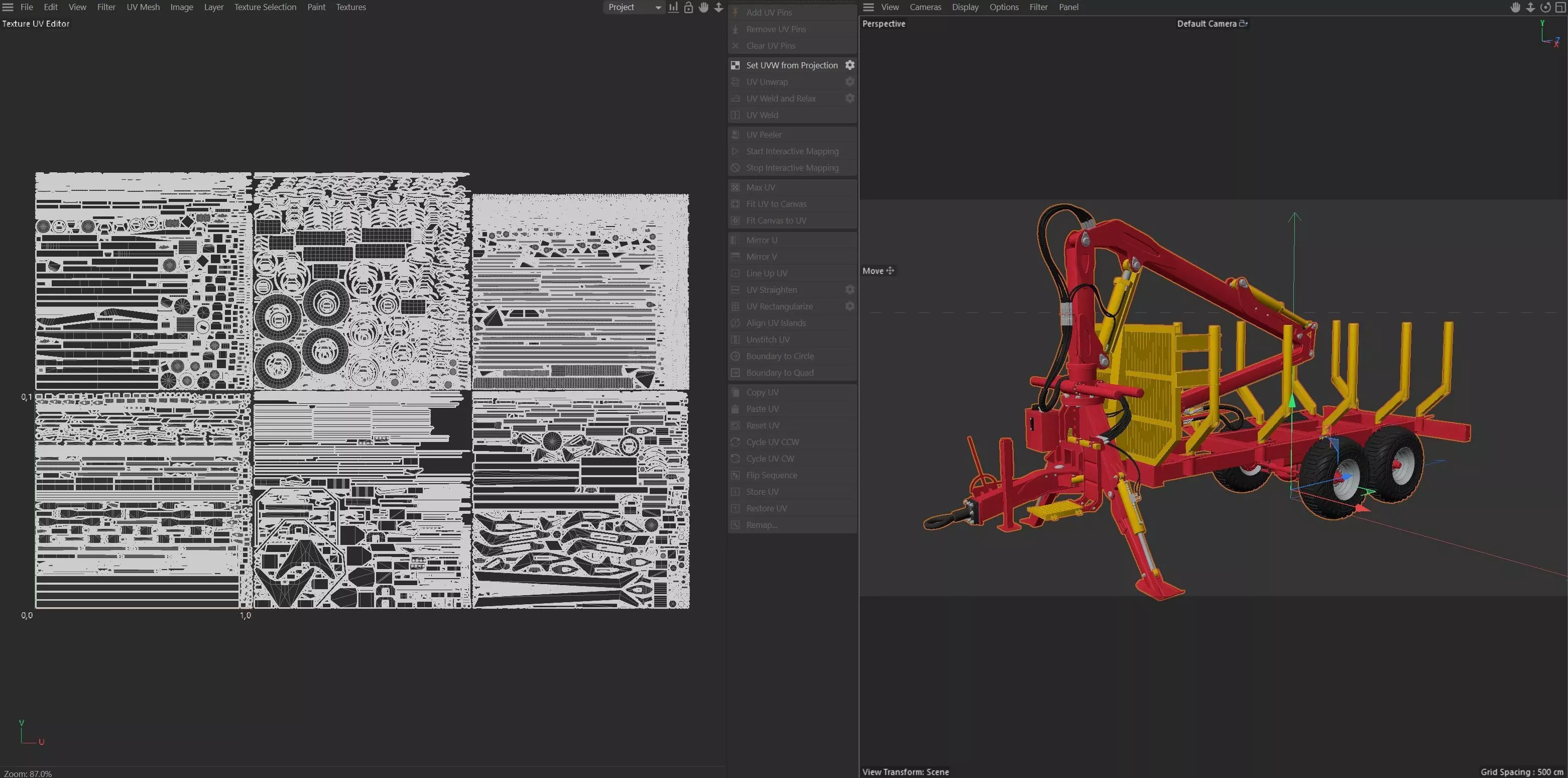Click the orbit camera icon in viewport header

pyautogui.click(x=1545, y=8)
